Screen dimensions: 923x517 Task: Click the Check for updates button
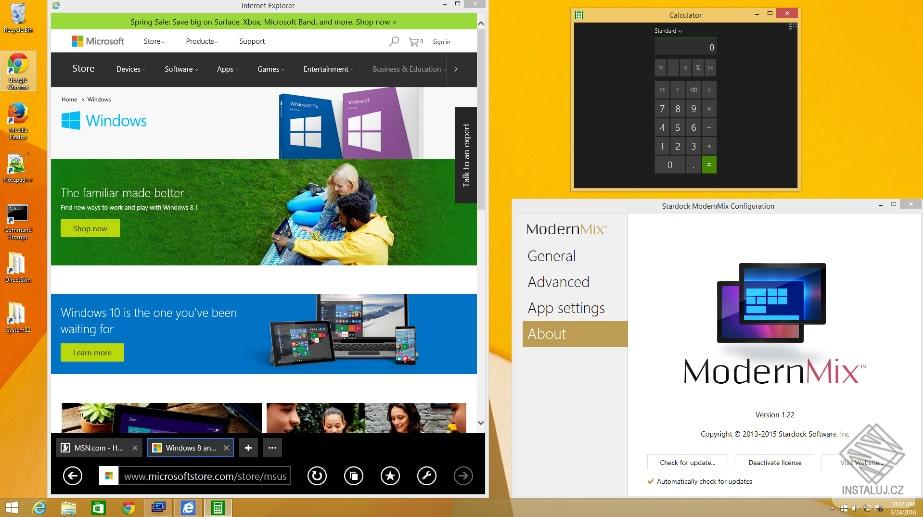click(x=687, y=463)
